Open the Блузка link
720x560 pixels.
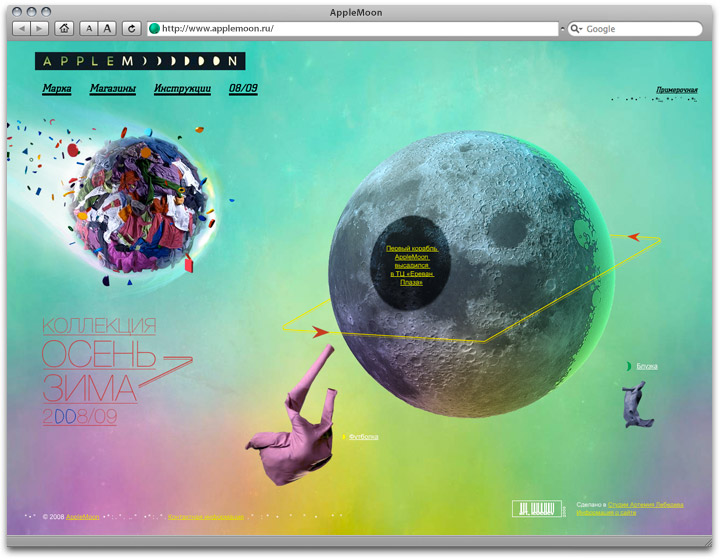(647, 366)
